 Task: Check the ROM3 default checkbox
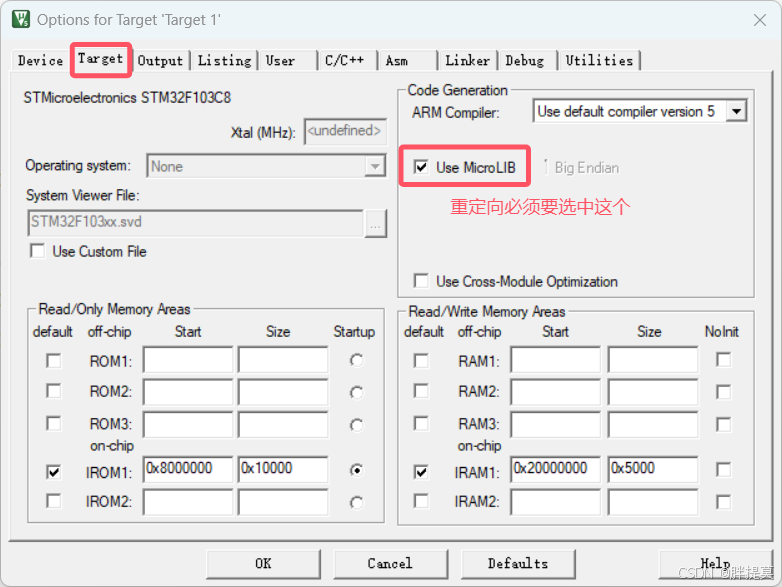pos(53,423)
